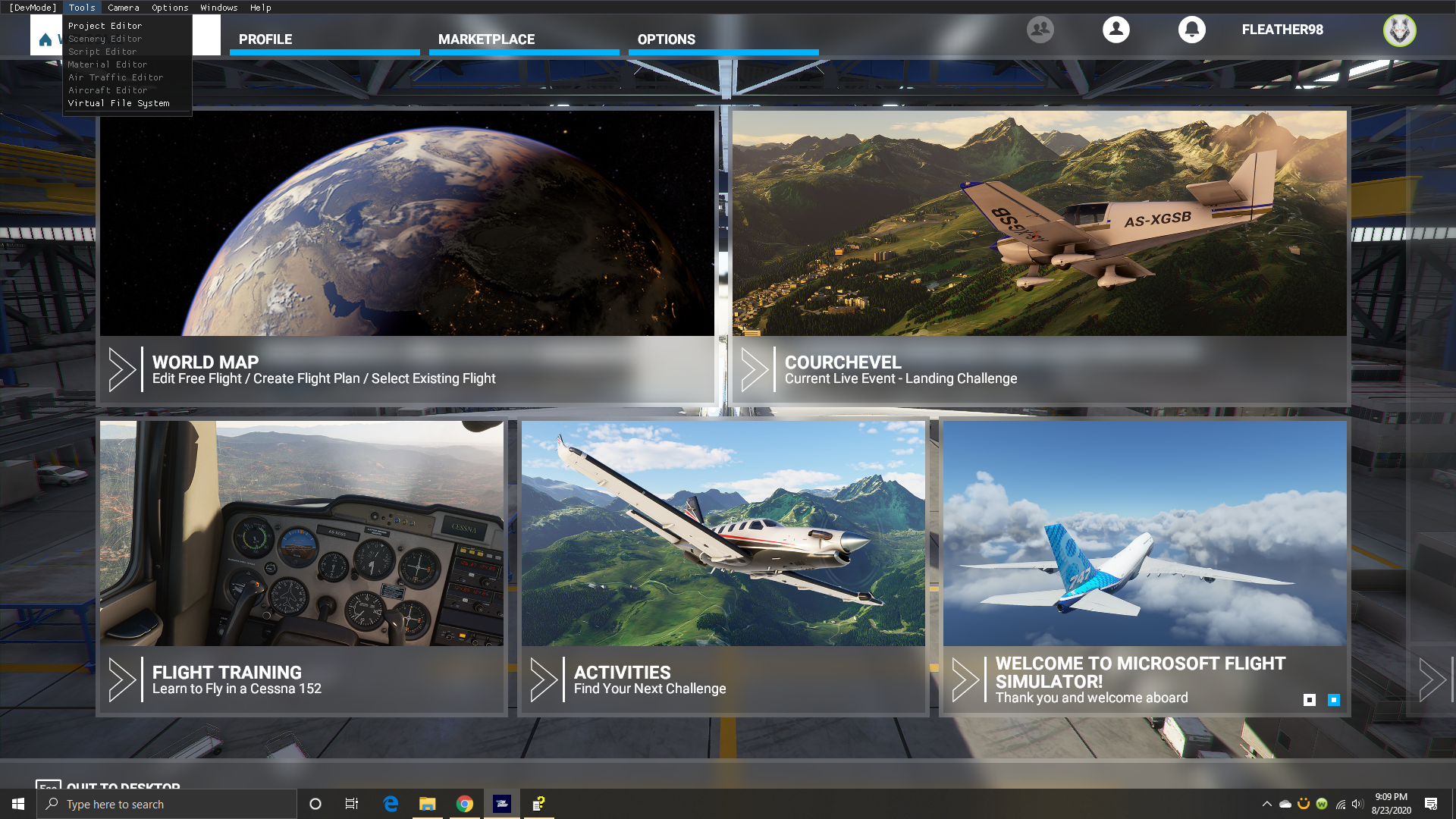Image resolution: width=1456 pixels, height=819 pixels.
Task: Show hidden system tray icons chevron
Action: (x=1266, y=804)
